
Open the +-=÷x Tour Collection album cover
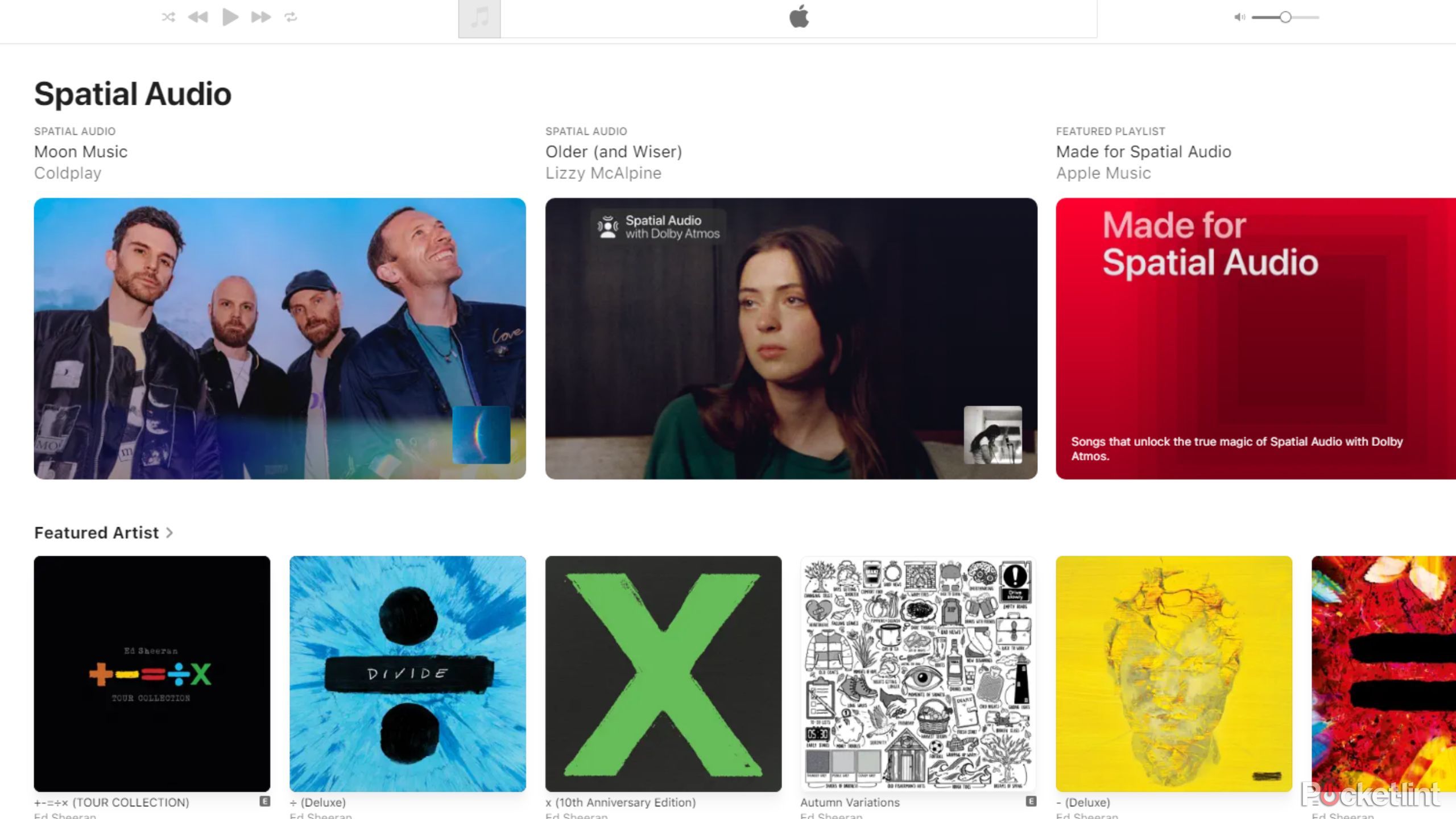pos(152,674)
